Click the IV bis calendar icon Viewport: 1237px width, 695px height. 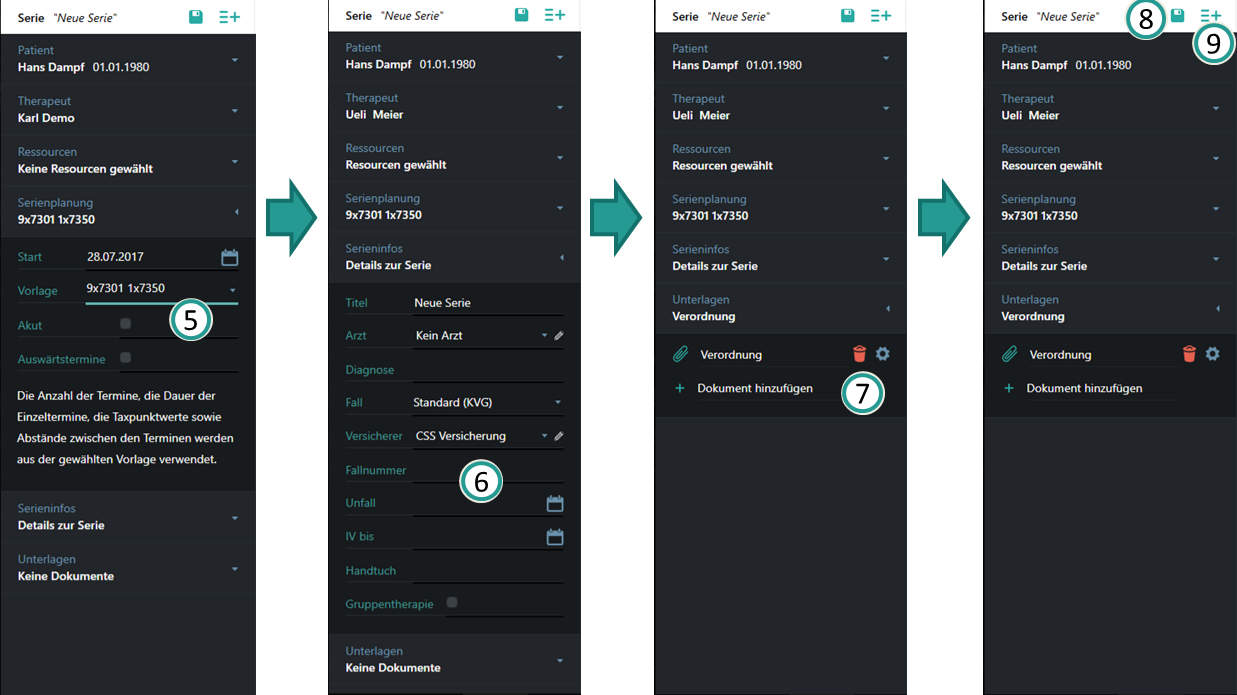coord(555,537)
